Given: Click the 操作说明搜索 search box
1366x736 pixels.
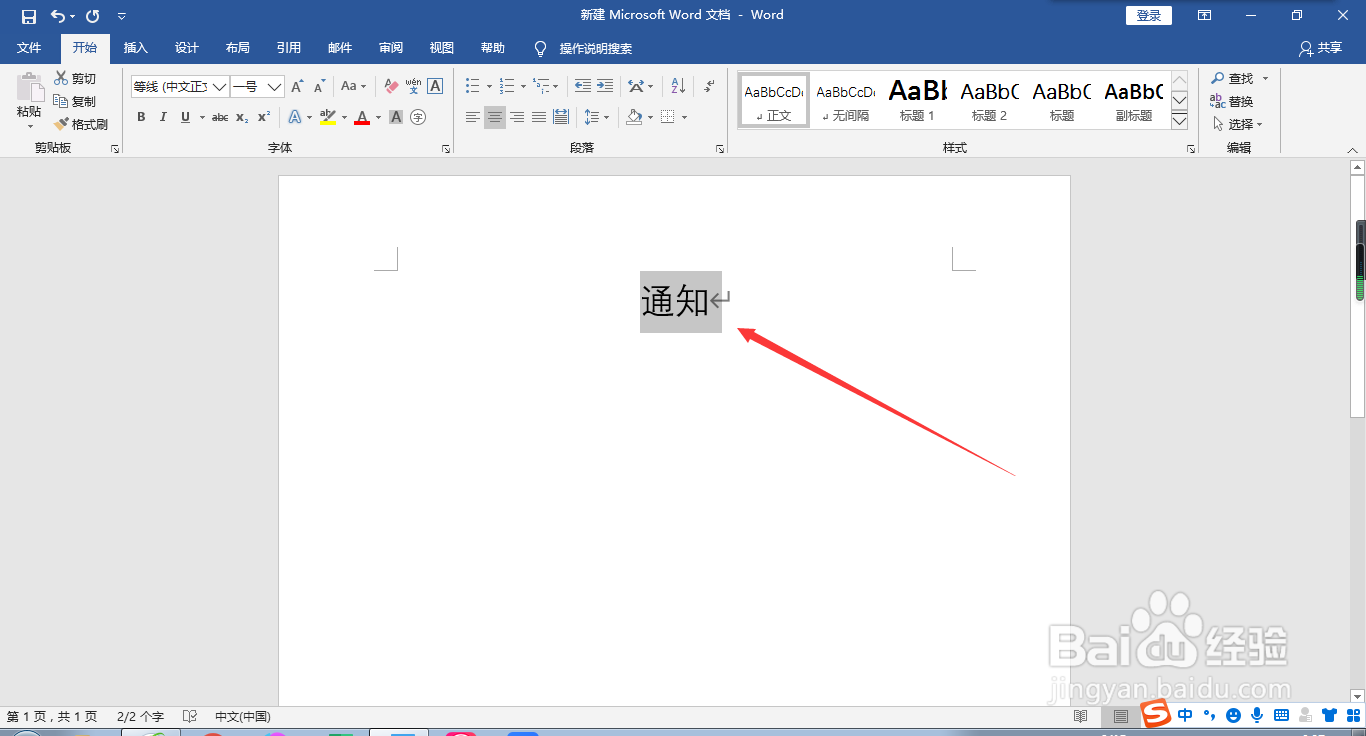Looking at the screenshot, I should 595,48.
